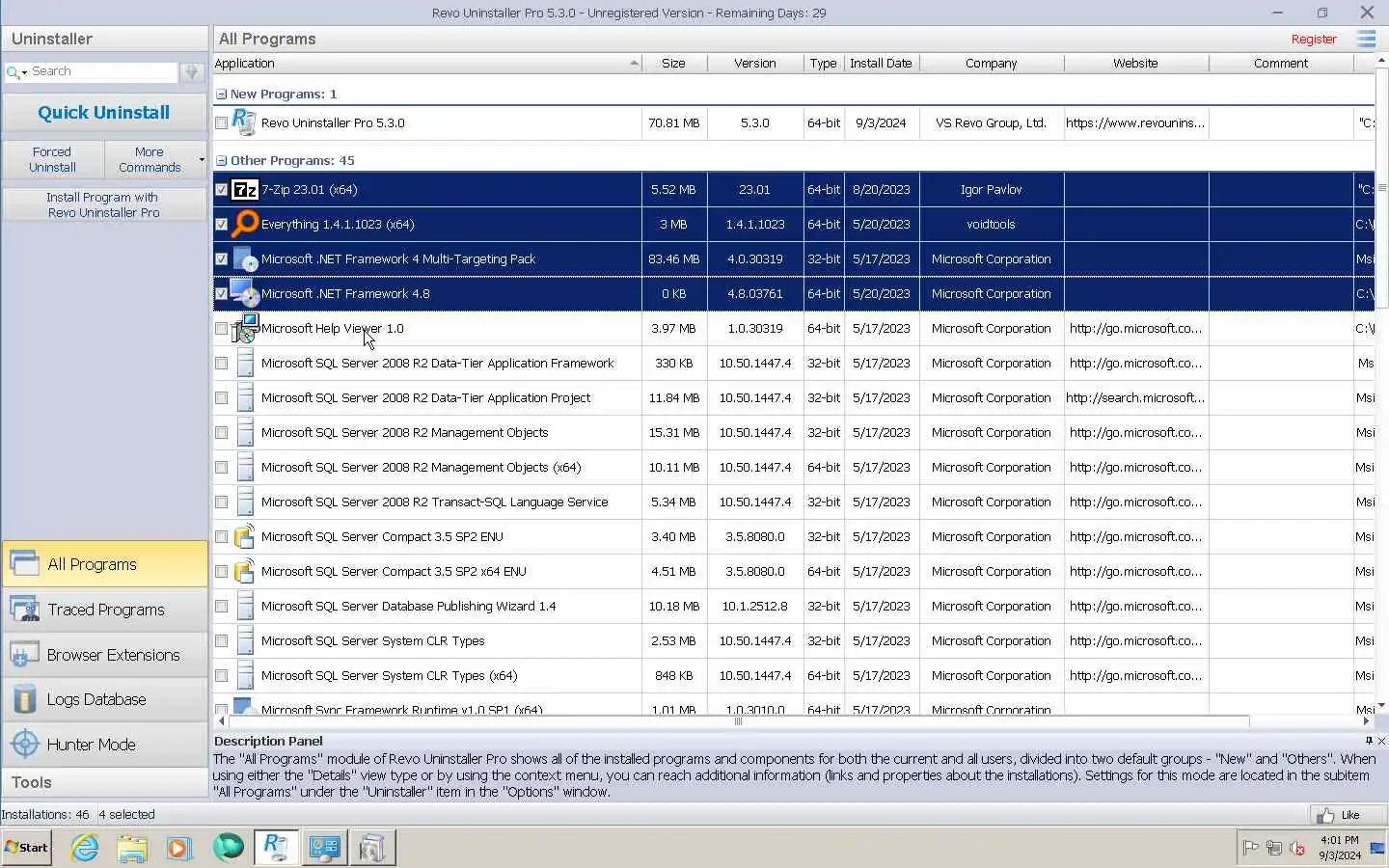
Task: Click the Quick Uninstall button
Action: pos(104,113)
